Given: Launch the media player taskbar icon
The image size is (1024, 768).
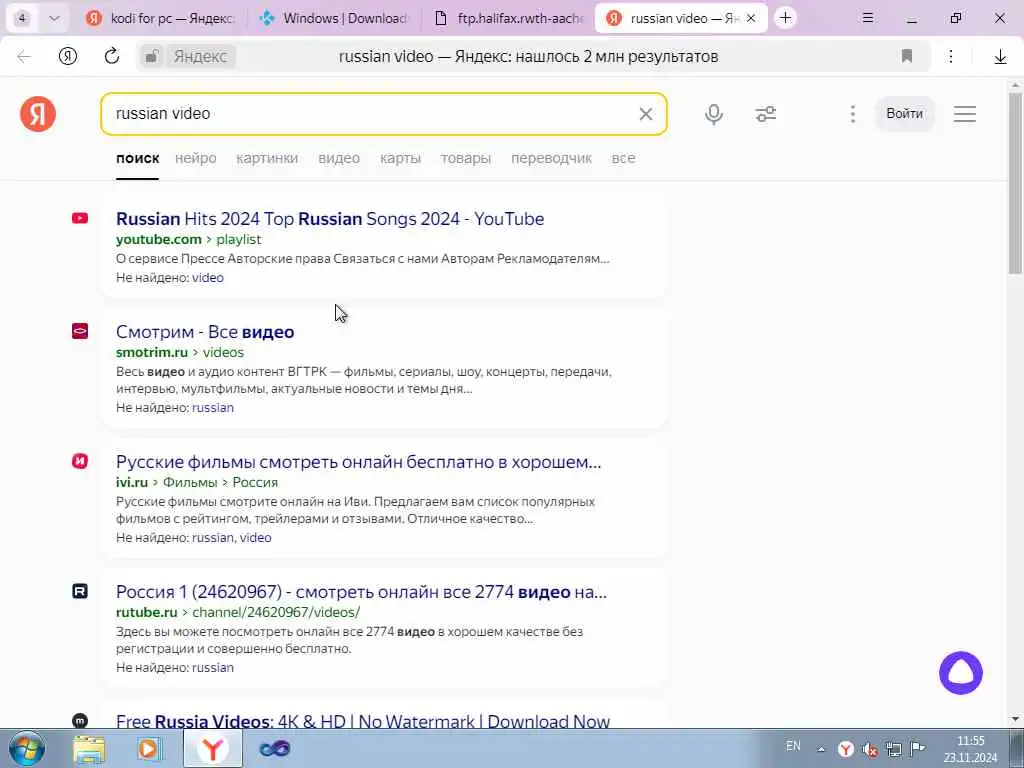Looking at the screenshot, I should (149, 748).
